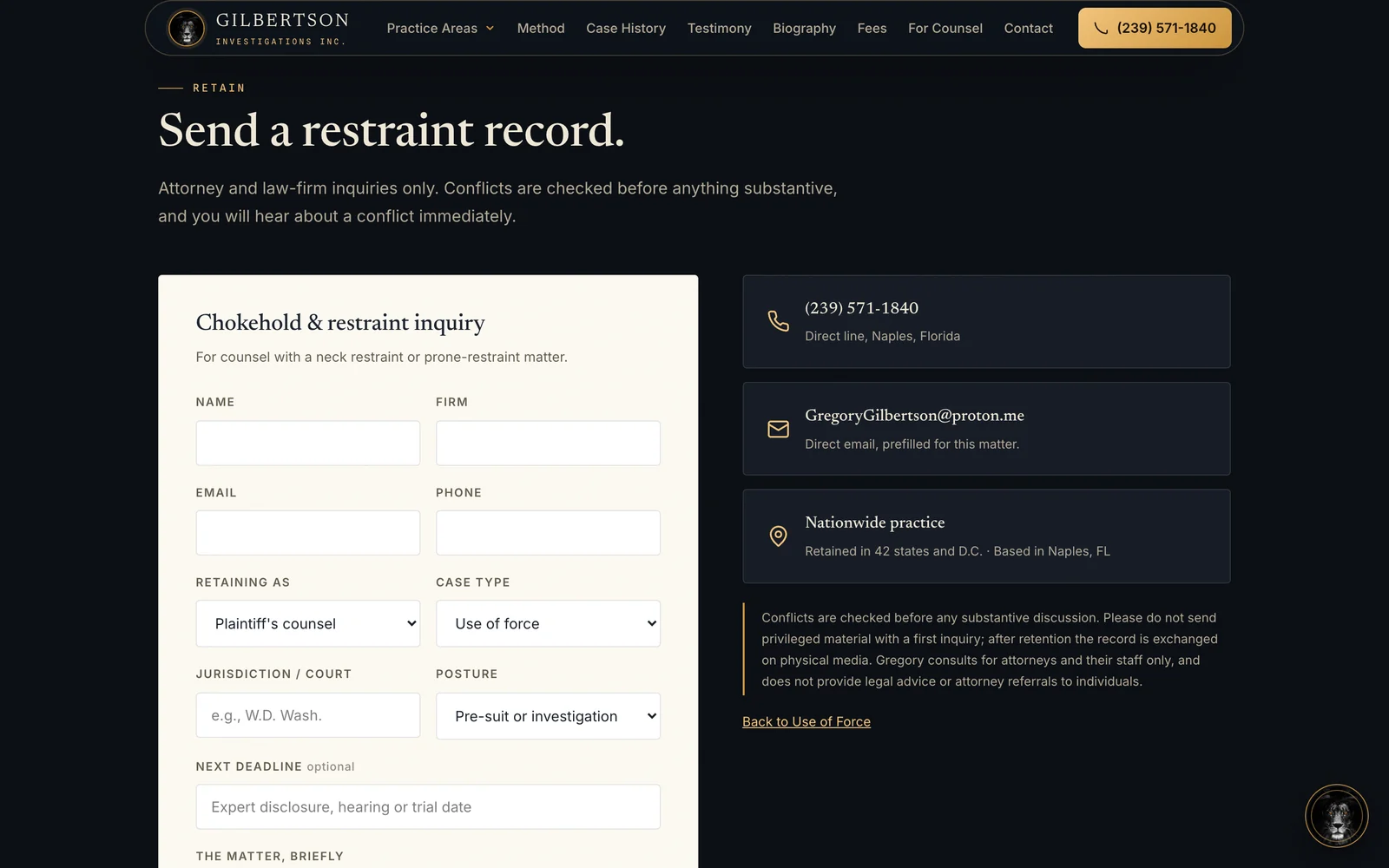The image size is (1389, 868).
Task: Click the Chokehold & restraint inquiry heading
Action: tap(340, 323)
